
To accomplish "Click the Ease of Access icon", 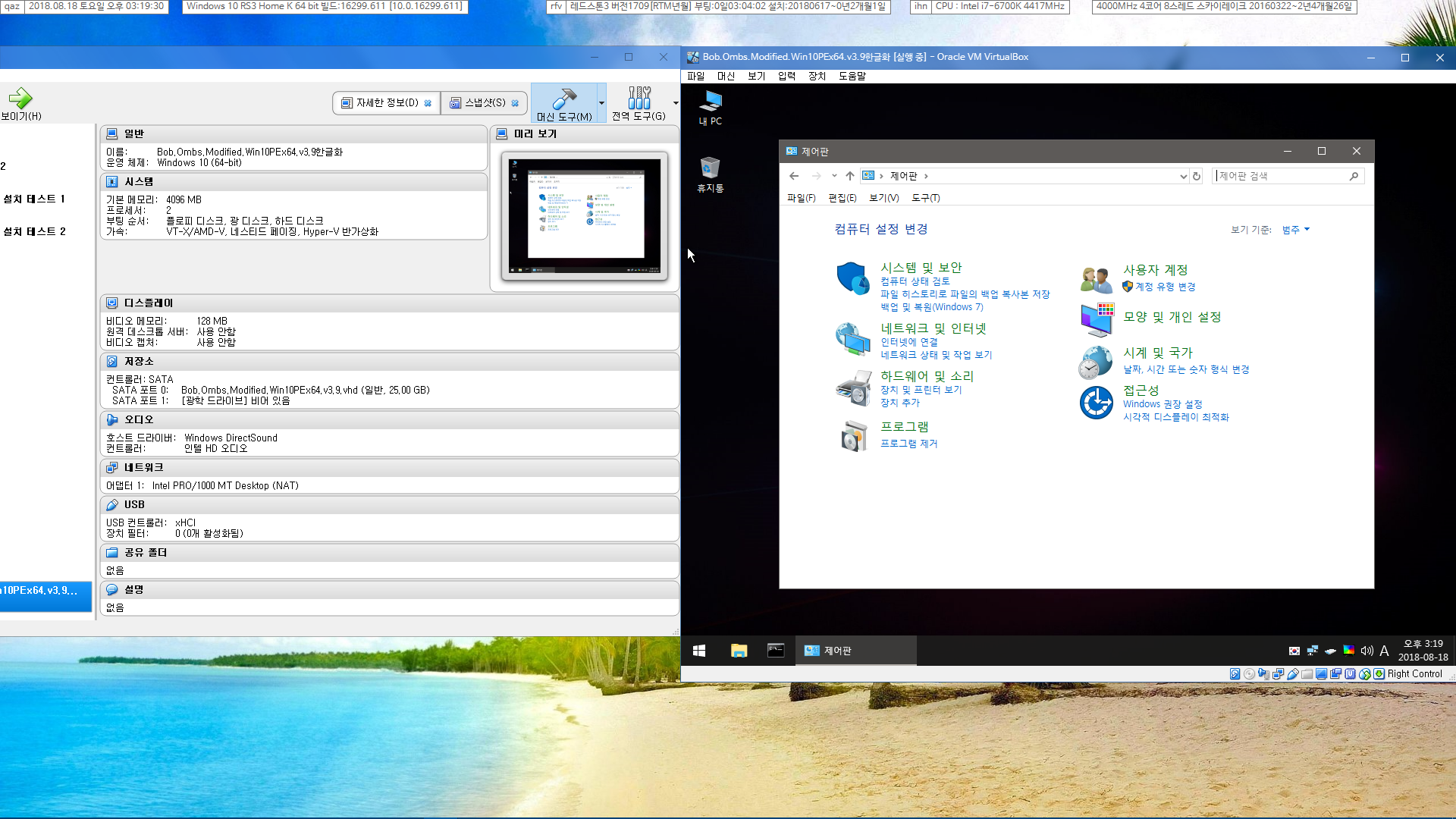I will click(1097, 403).
